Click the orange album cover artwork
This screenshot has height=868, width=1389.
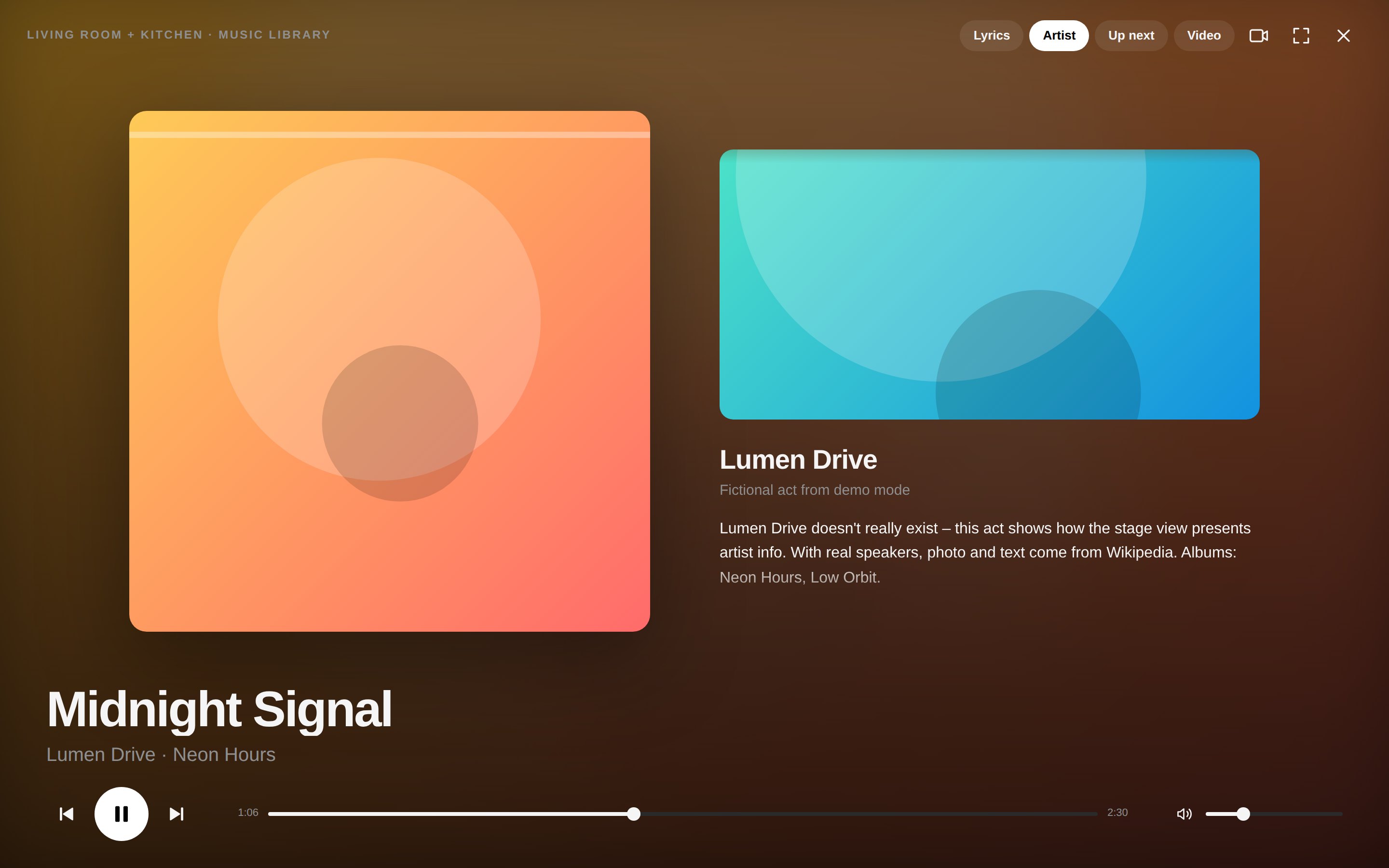390,371
